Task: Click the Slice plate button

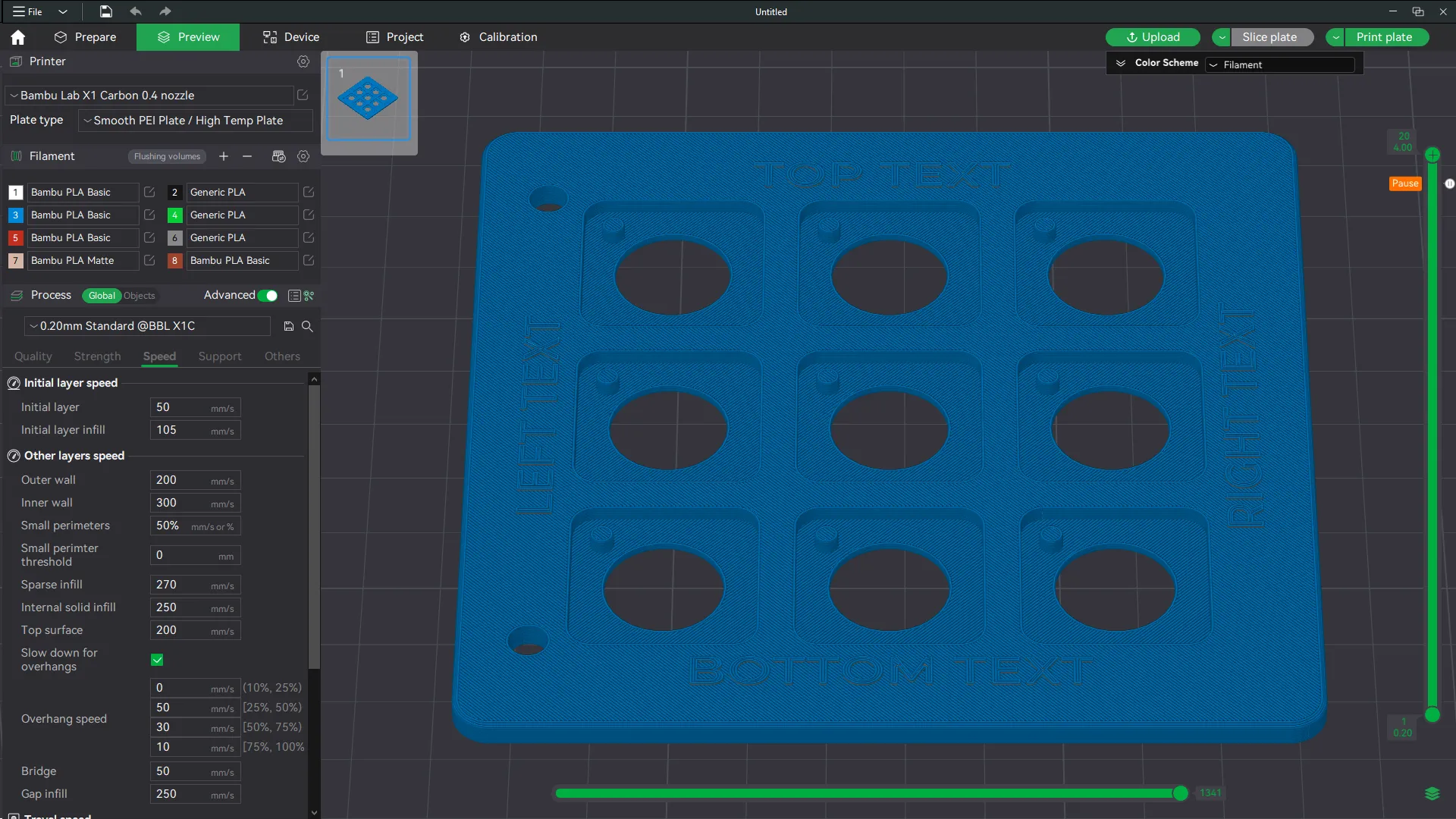Action: tap(1273, 37)
